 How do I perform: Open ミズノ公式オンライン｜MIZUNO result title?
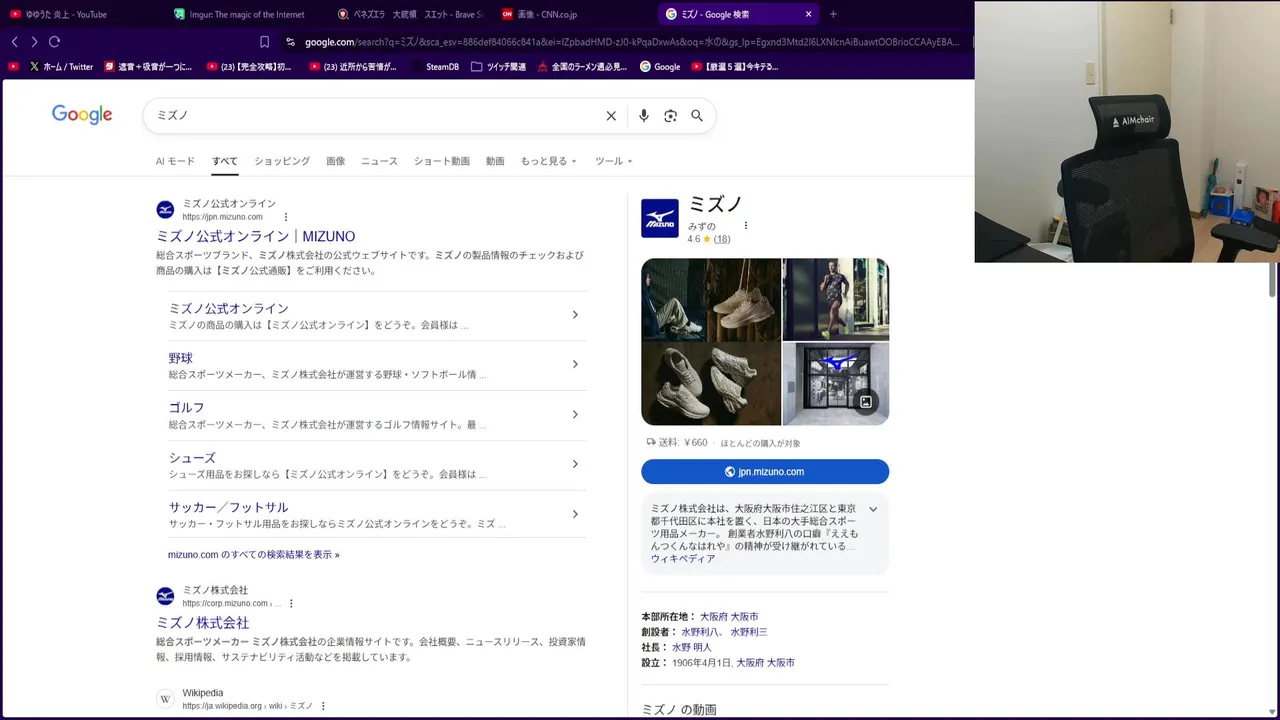255,237
